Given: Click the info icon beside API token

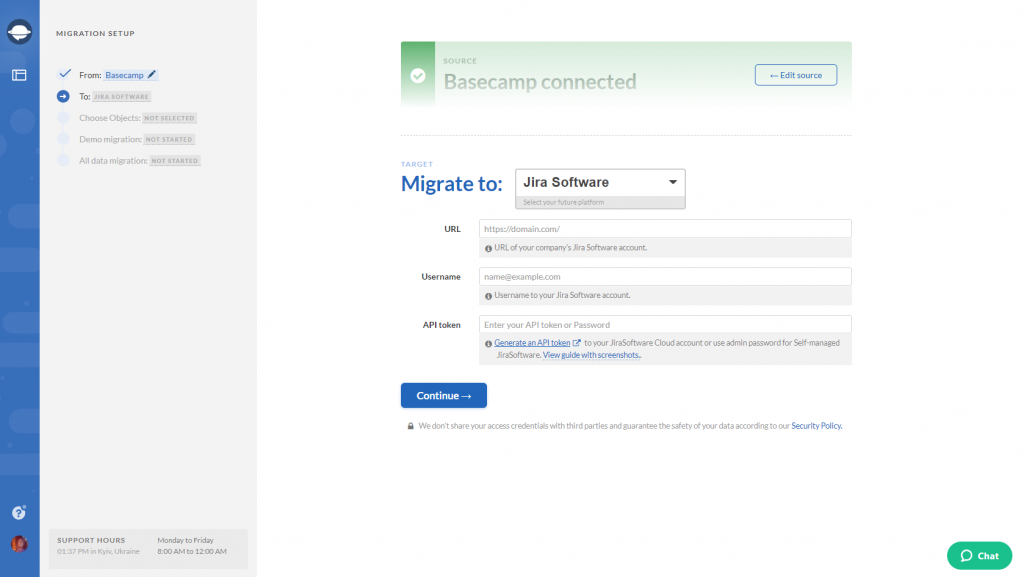Looking at the screenshot, I should click(489, 342).
